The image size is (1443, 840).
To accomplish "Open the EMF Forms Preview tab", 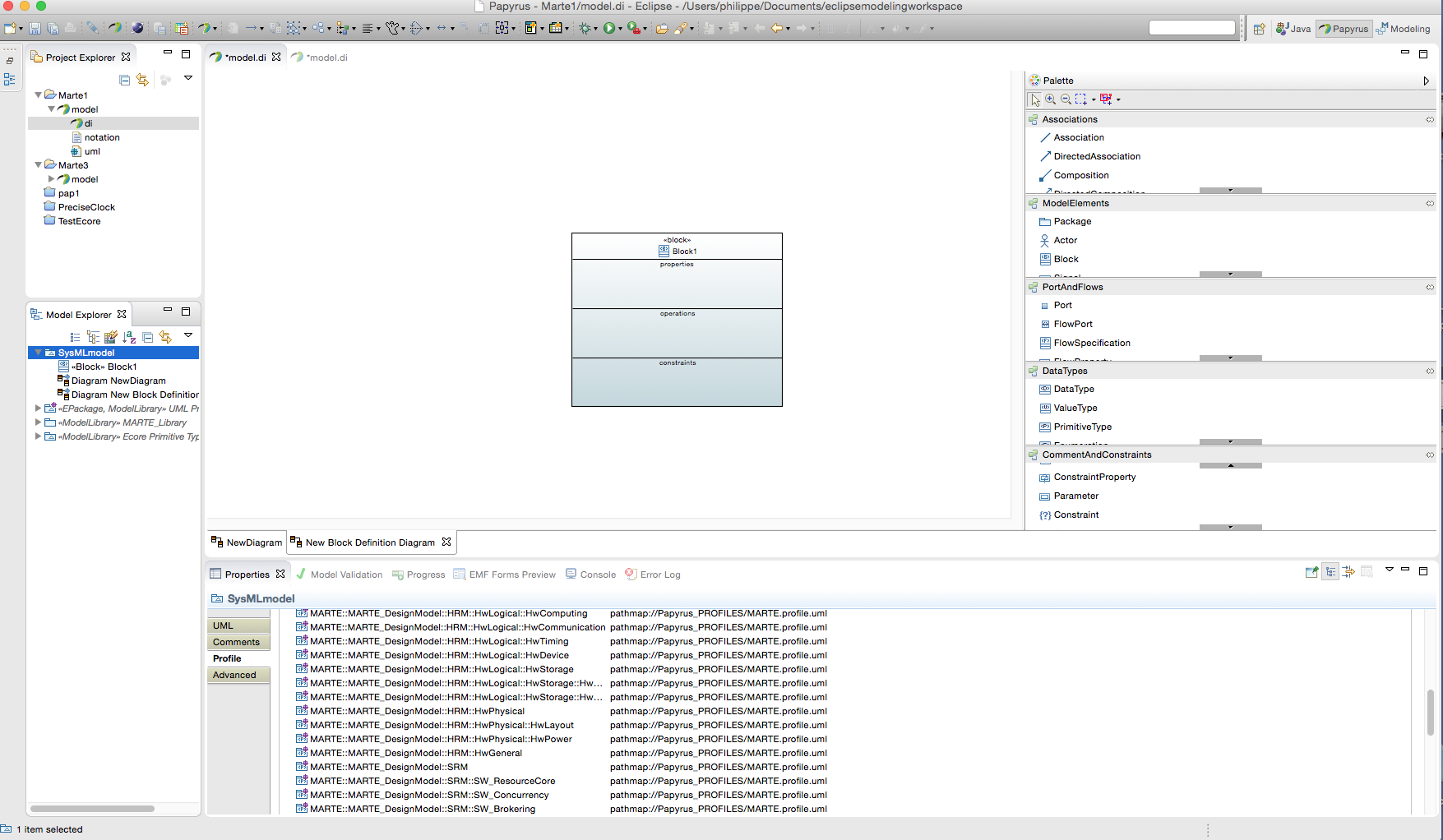I will [x=505, y=575].
